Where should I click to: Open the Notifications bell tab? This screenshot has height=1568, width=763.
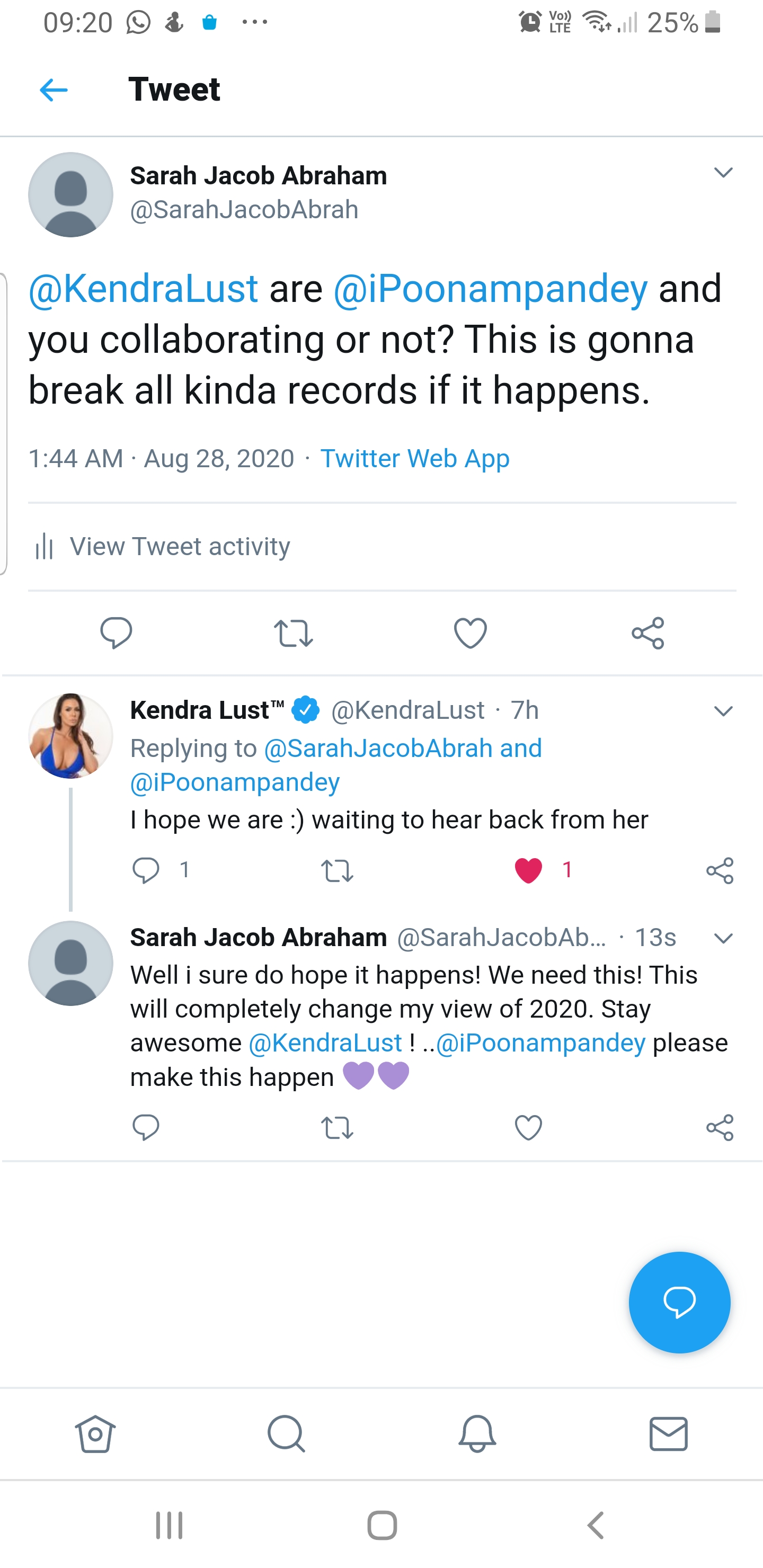click(477, 1433)
